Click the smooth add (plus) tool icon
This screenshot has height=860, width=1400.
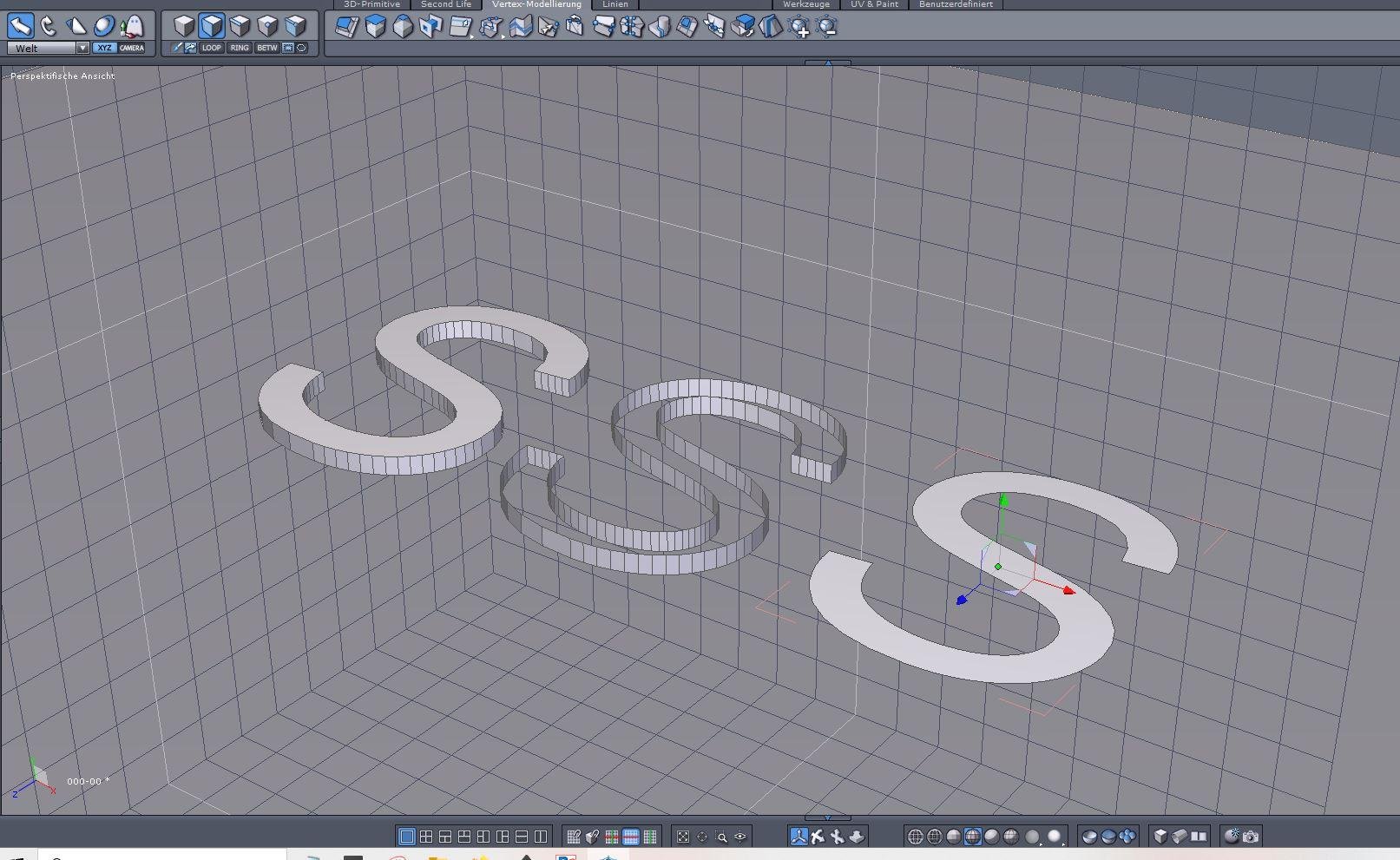[x=799, y=28]
